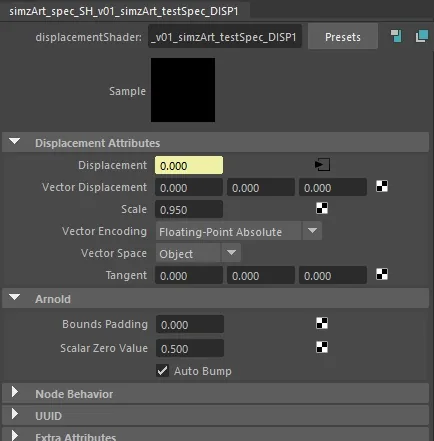Click the Scalar Zero Value field showing 0.500
This screenshot has width=434, height=441.
point(190,348)
